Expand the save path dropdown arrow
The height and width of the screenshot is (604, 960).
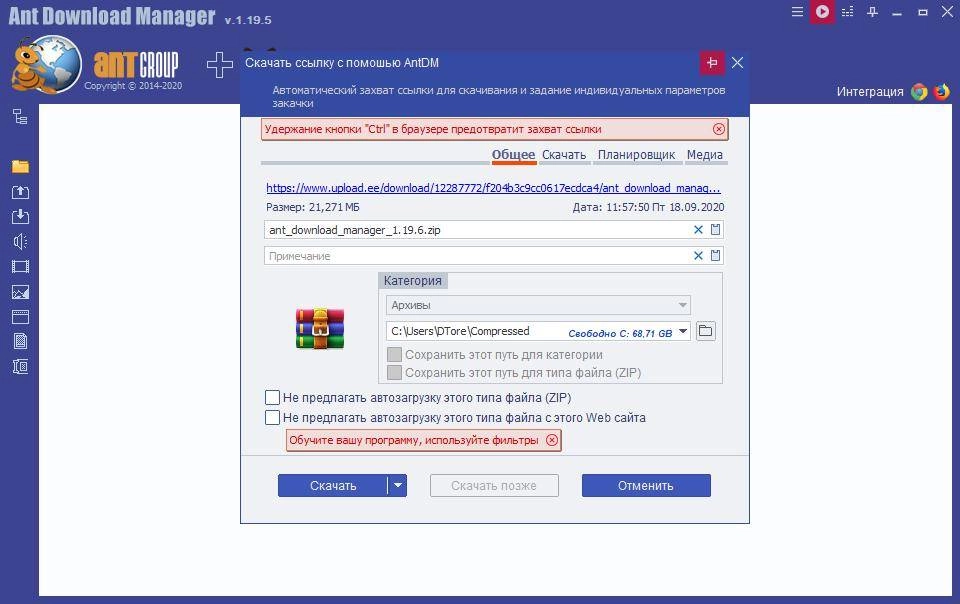tap(683, 331)
